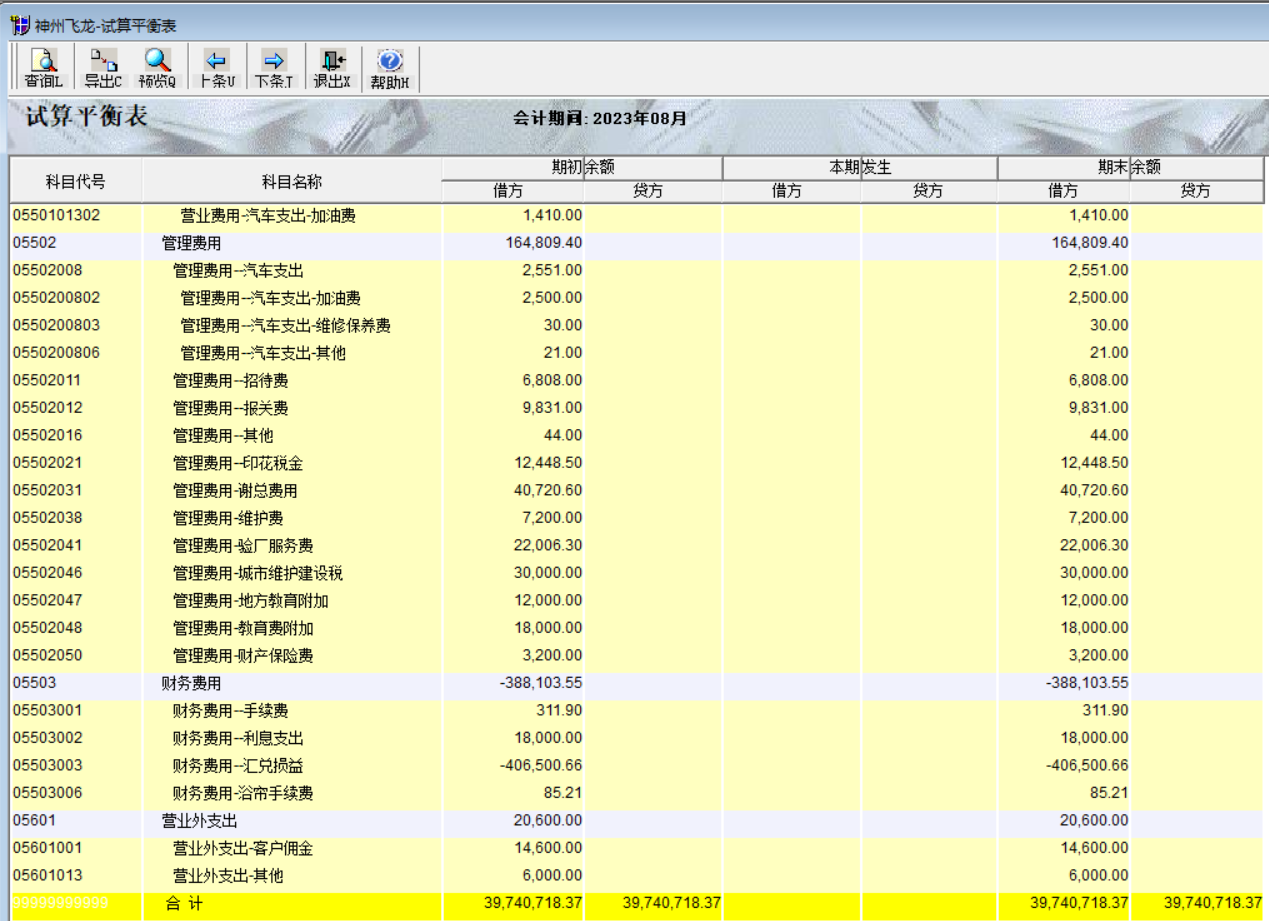Select account code 05502016
Viewport: 1269px width, 921px height.
(x=47, y=435)
